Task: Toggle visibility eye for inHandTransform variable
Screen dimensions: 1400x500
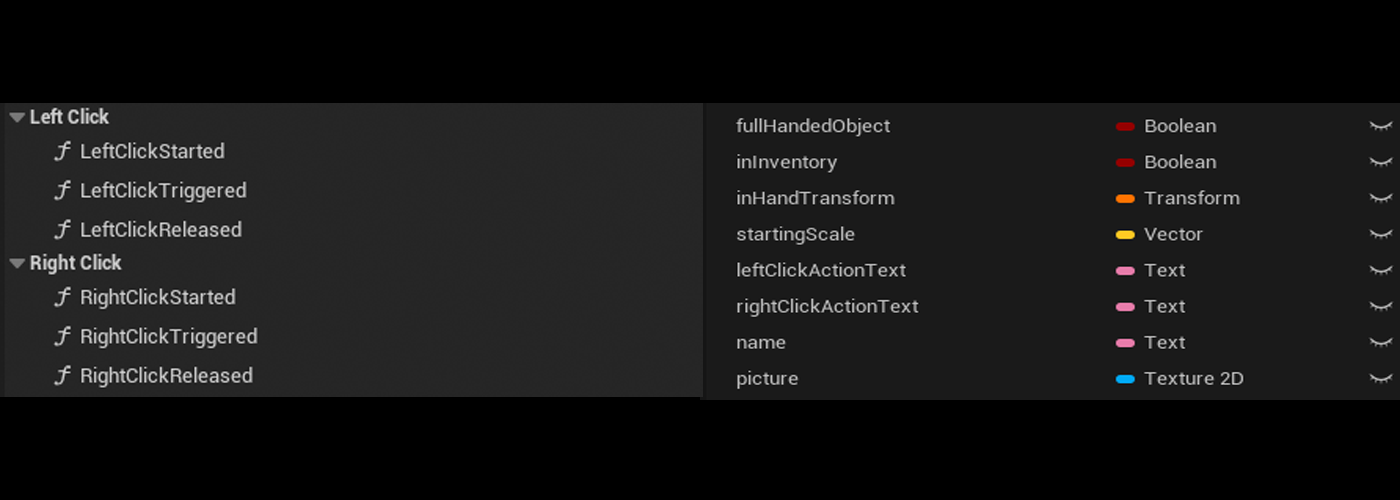Action: 1380,199
